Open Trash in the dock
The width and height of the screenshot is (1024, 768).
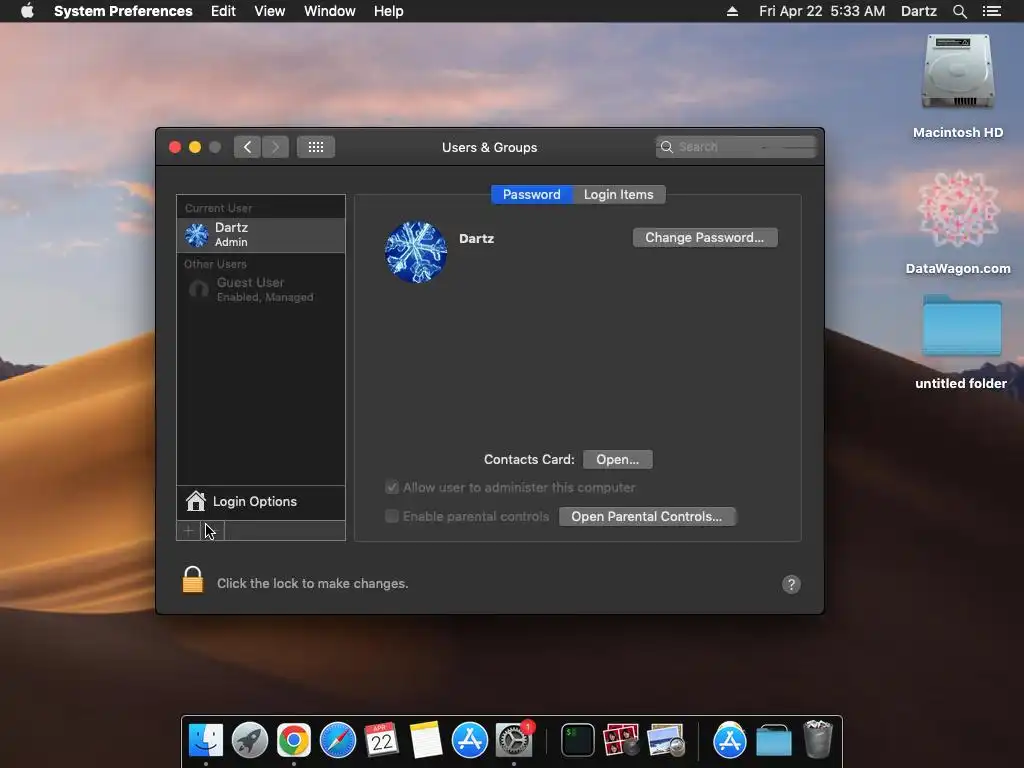point(818,739)
